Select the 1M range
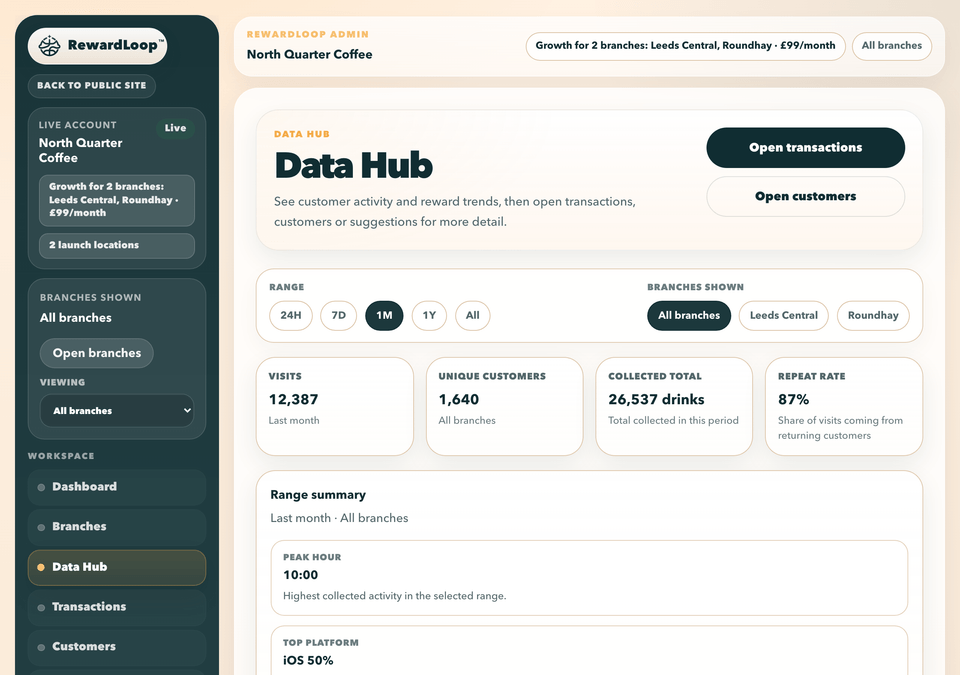The width and height of the screenshot is (960, 675). click(x=384, y=315)
